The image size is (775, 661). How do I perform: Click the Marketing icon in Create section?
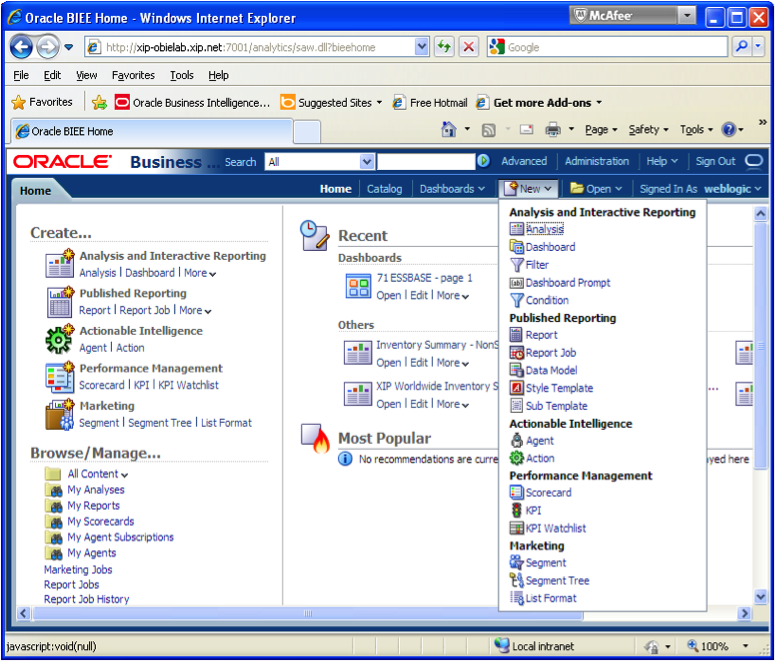pyautogui.click(x=59, y=414)
